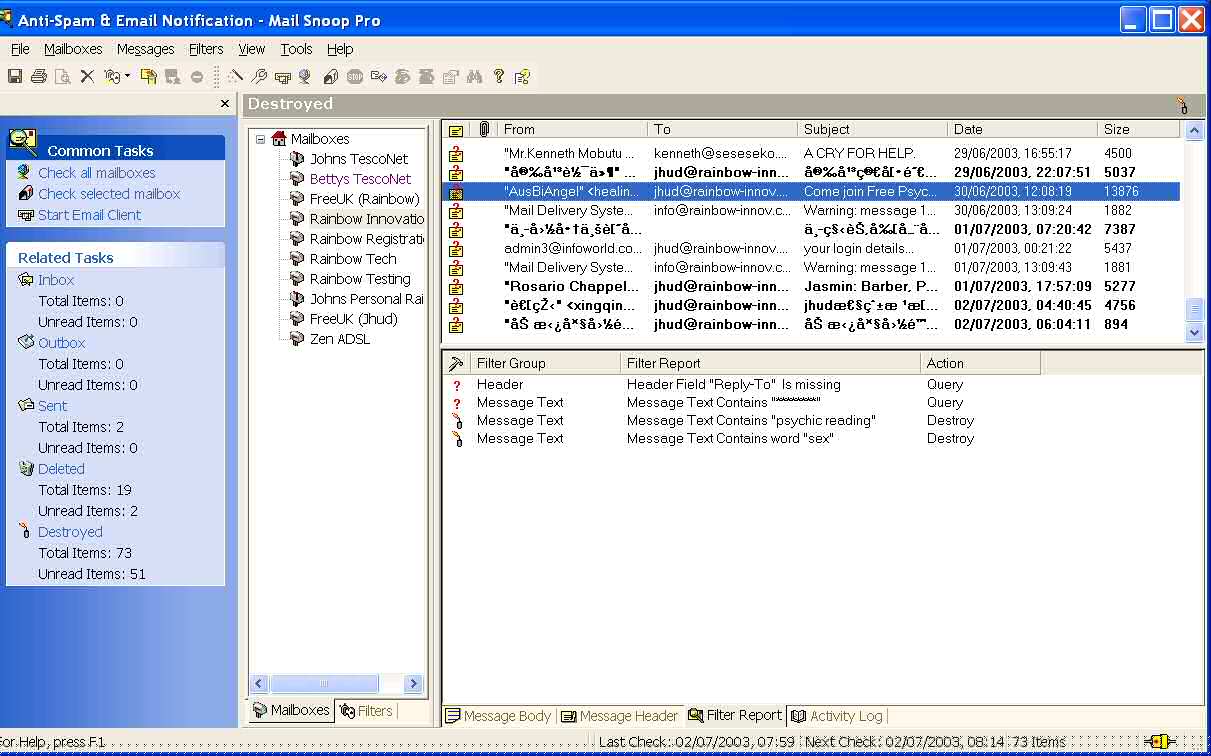Click the computer toolbar icon beside the wrench
Viewport: 1211px width, 756px height.
pyautogui.click(x=283, y=76)
